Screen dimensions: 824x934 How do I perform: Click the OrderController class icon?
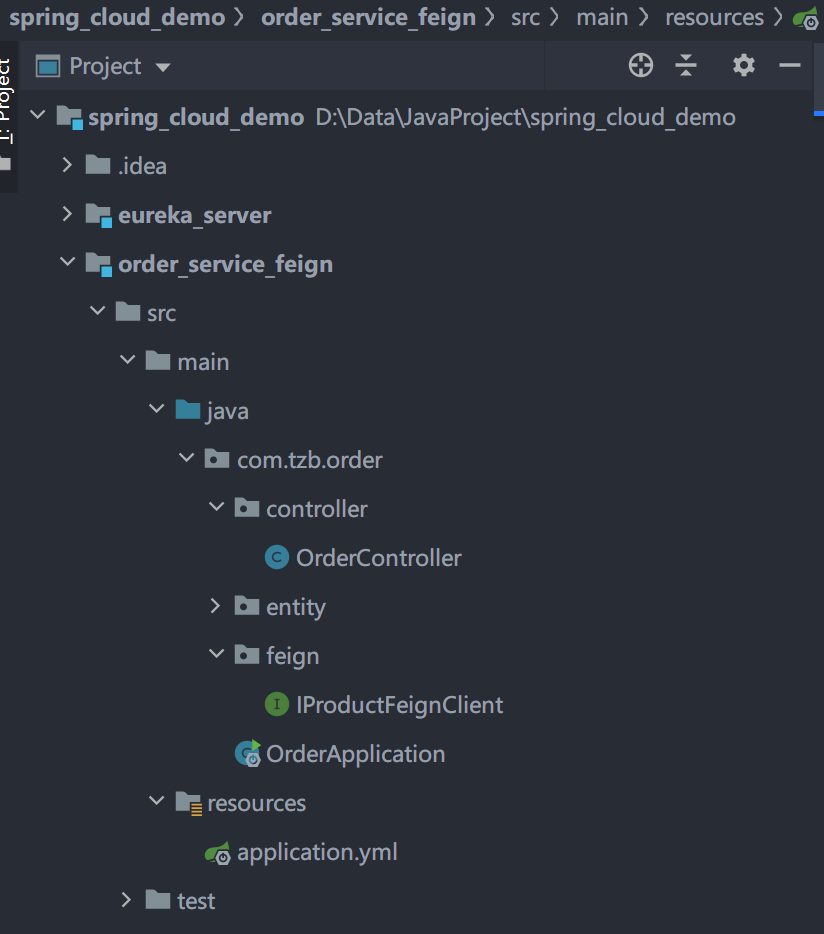(276, 558)
